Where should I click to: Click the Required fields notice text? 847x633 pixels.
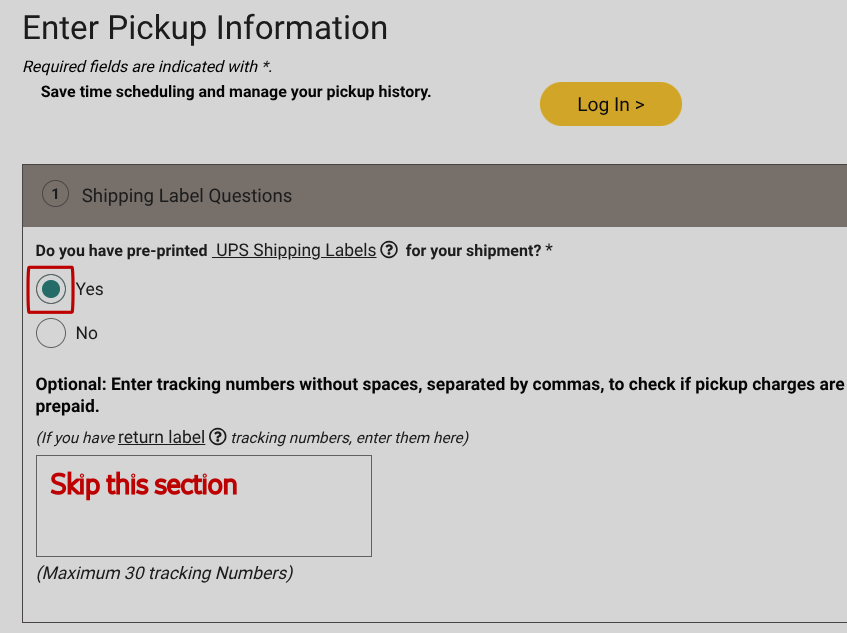[x=147, y=67]
